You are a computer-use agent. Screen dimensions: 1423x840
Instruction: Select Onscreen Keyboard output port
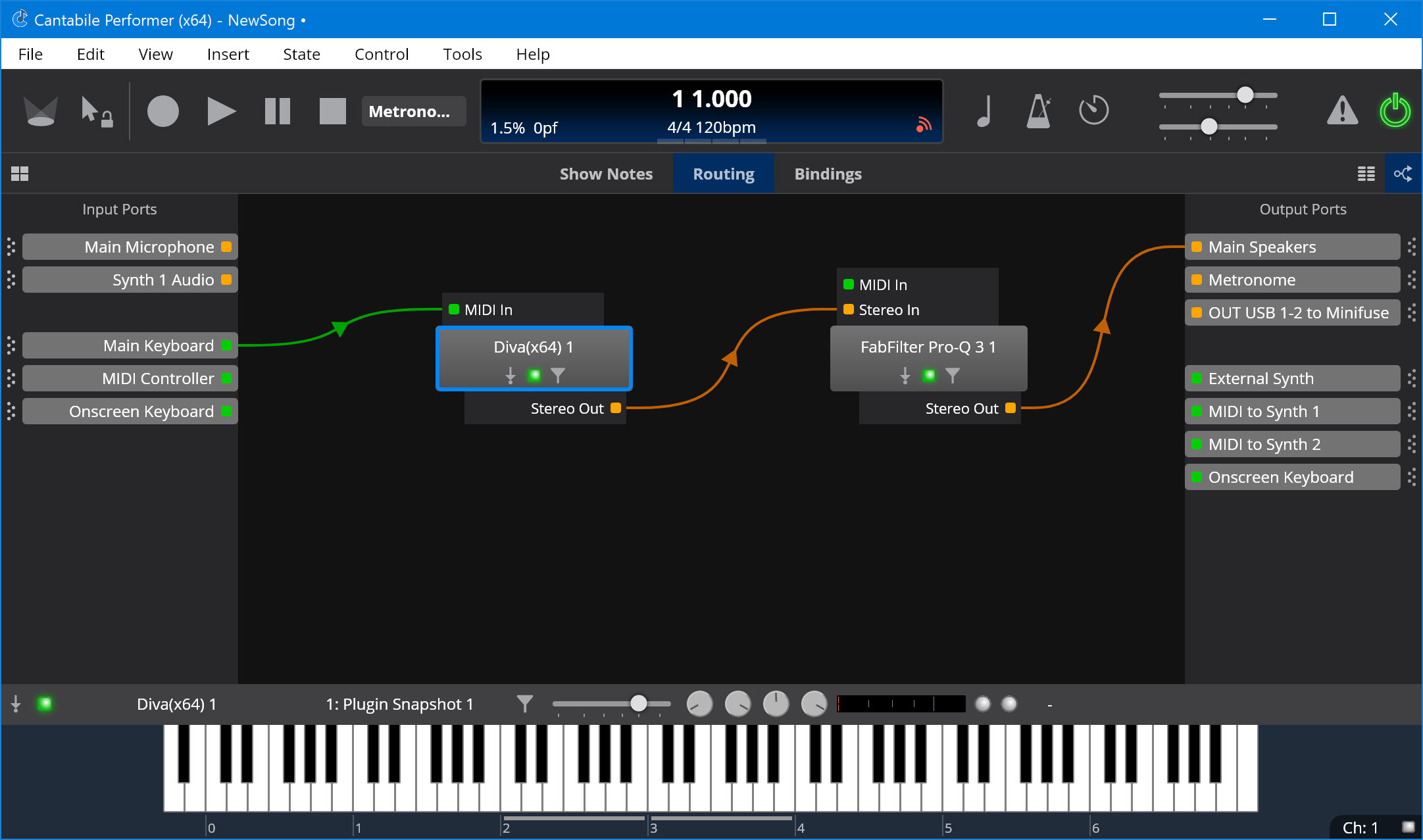click(1293, 477)
